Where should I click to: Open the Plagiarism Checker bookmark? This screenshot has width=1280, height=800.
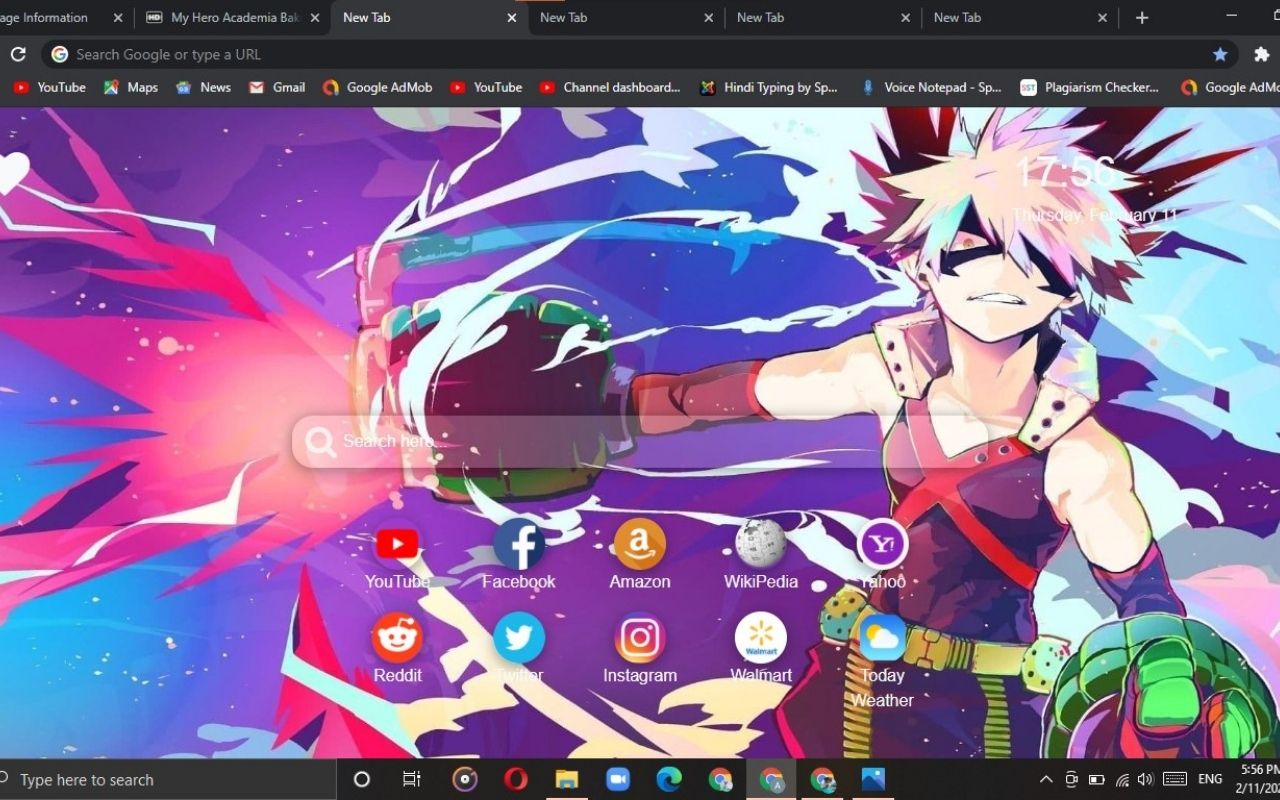click(x=1090, y=88)
